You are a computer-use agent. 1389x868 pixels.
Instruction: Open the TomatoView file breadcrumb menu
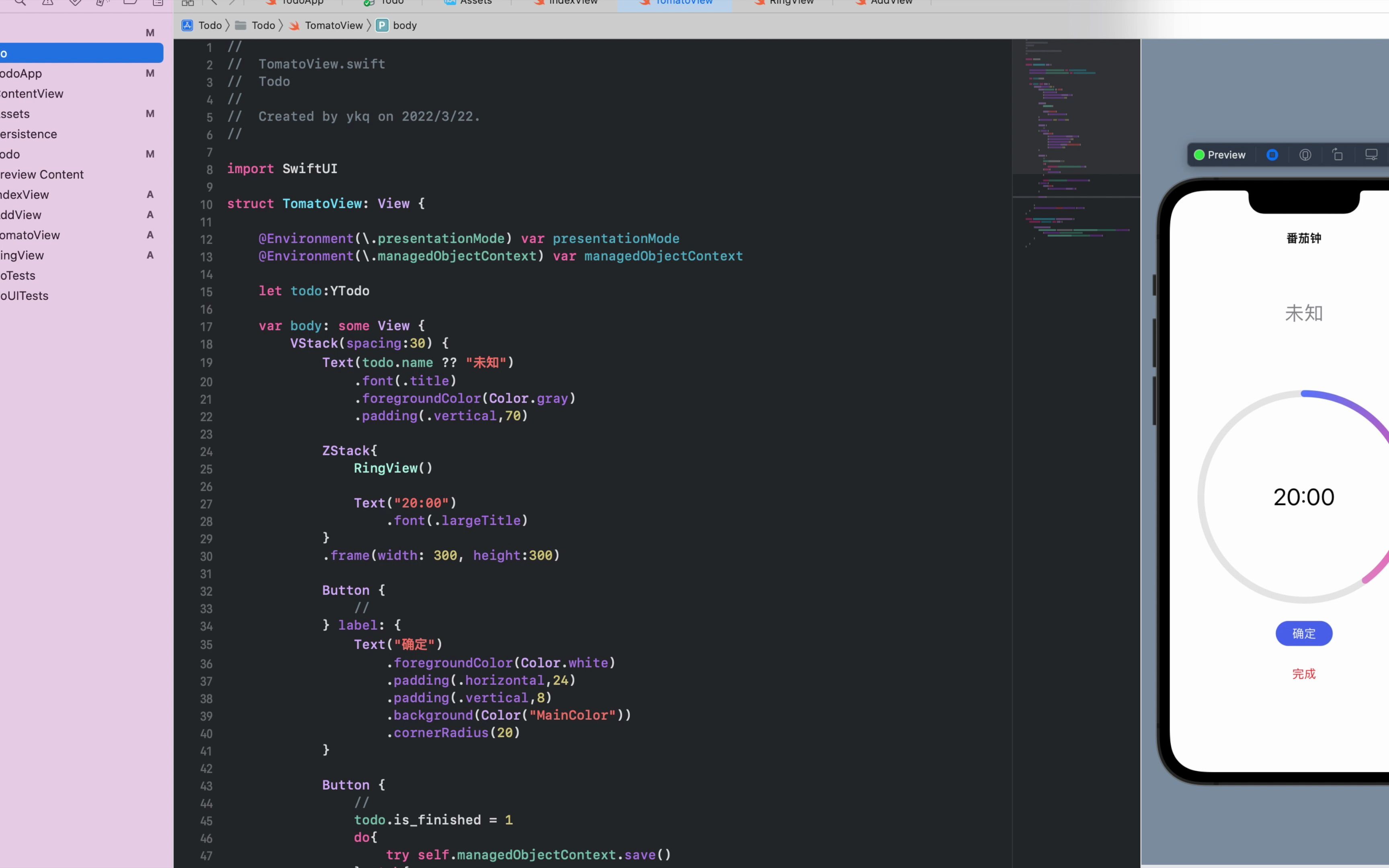point(334,25)
